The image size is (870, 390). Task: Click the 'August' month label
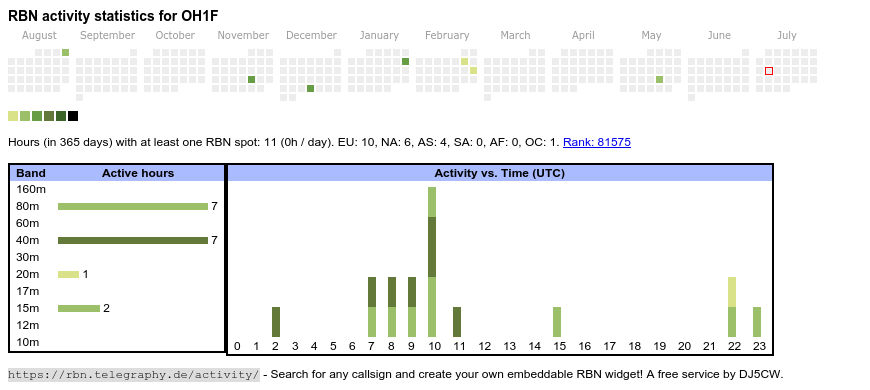point(39,36)
